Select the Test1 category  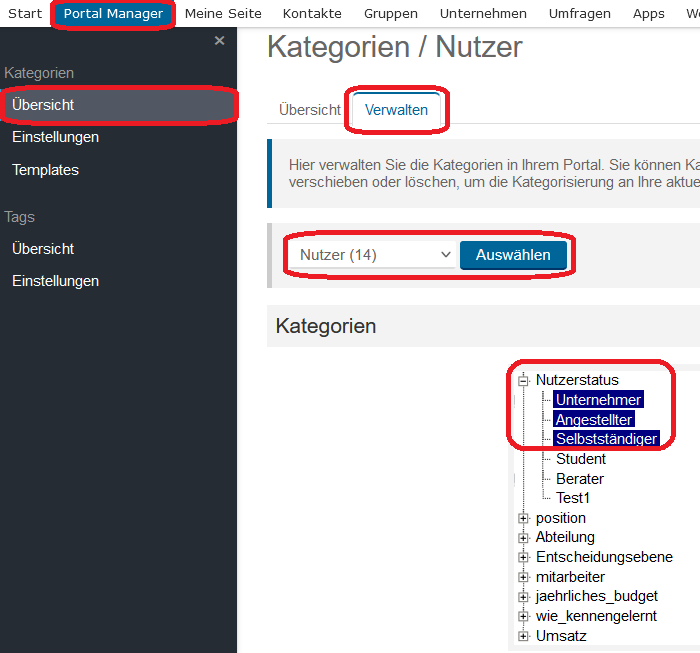point(573,498)
